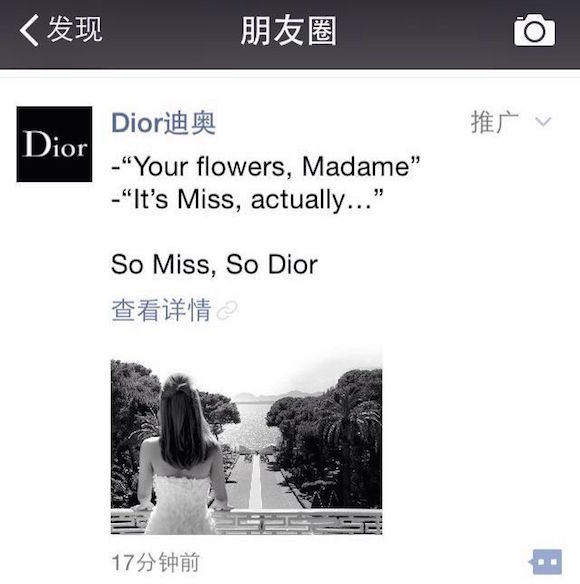This screenshot has height=584, width=580.
Task: Open the black-and-white garden photo
Action: (246, 441)
